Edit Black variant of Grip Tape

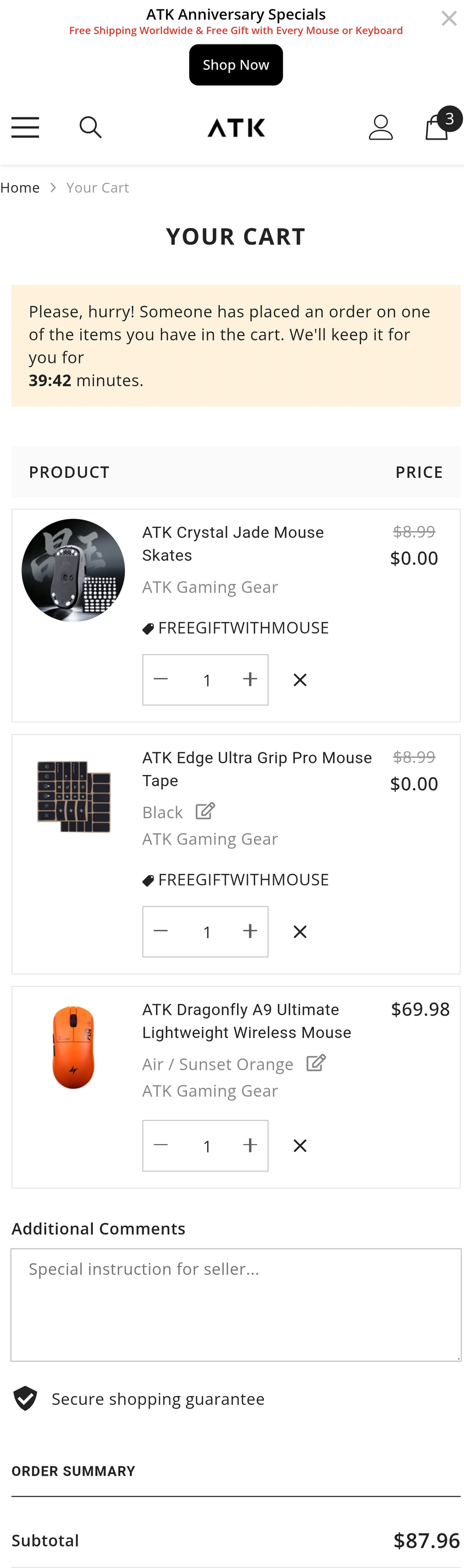(205, 811)
